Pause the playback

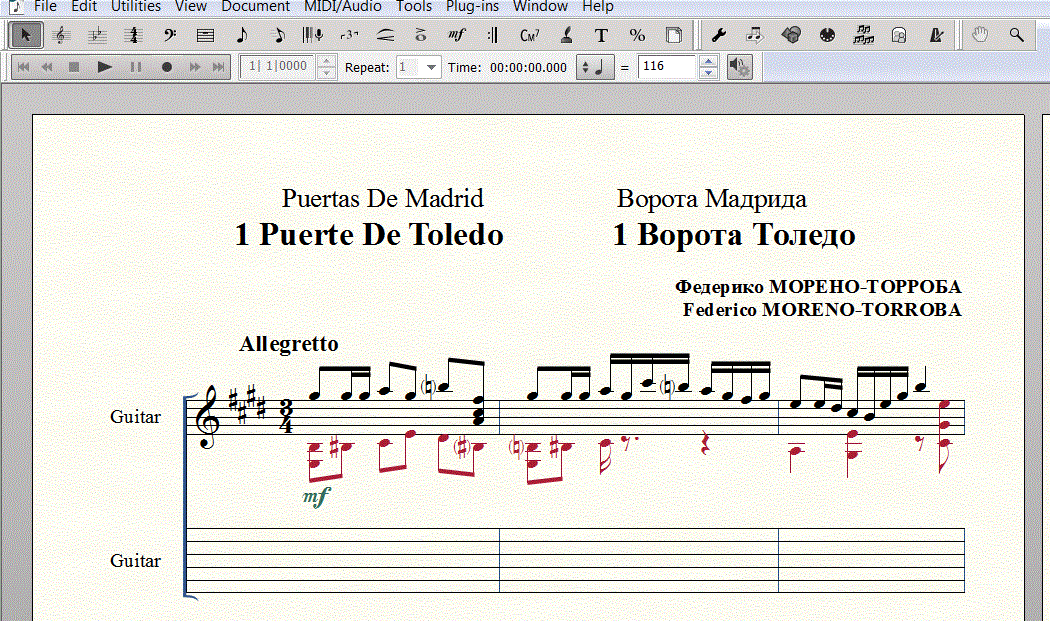click(x=136, y=67)
